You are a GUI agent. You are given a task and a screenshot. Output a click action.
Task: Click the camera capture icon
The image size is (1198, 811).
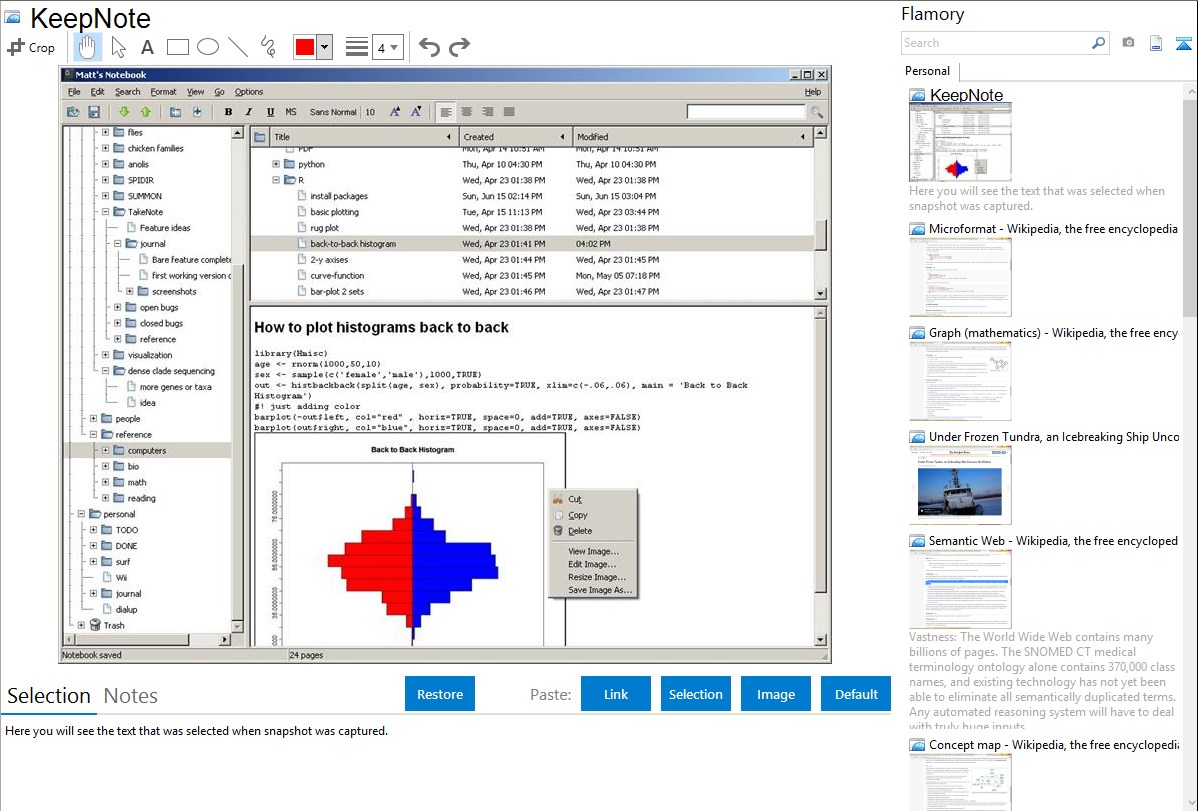(x=1128, y=43)
